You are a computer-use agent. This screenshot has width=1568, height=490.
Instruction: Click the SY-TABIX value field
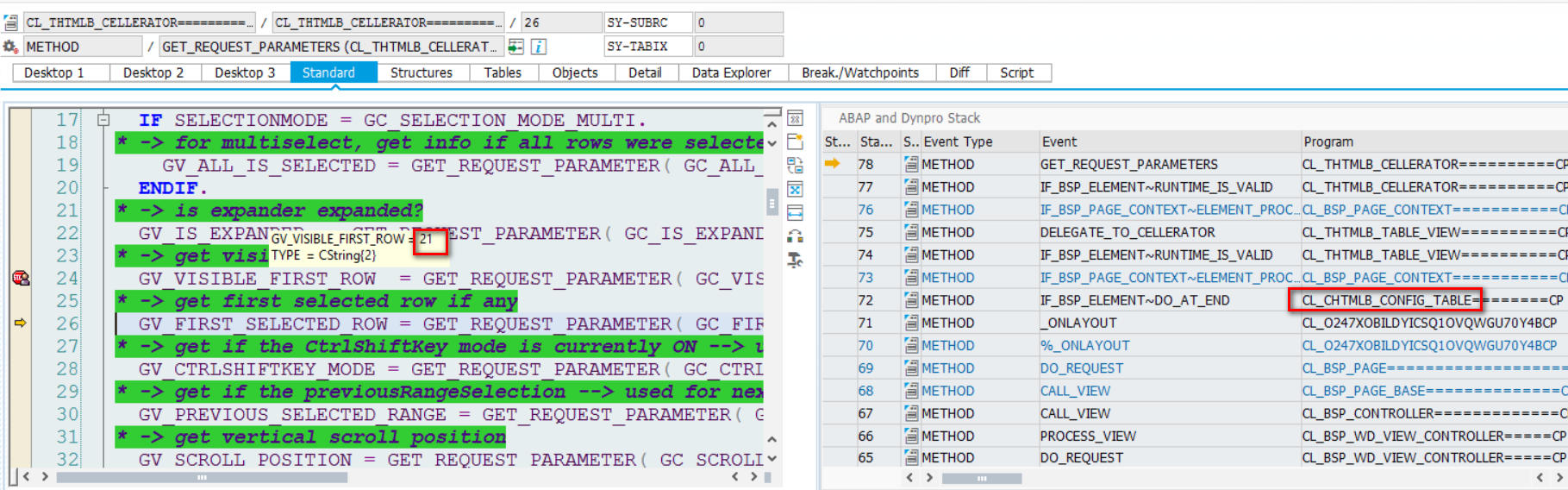tap(739, 47)
